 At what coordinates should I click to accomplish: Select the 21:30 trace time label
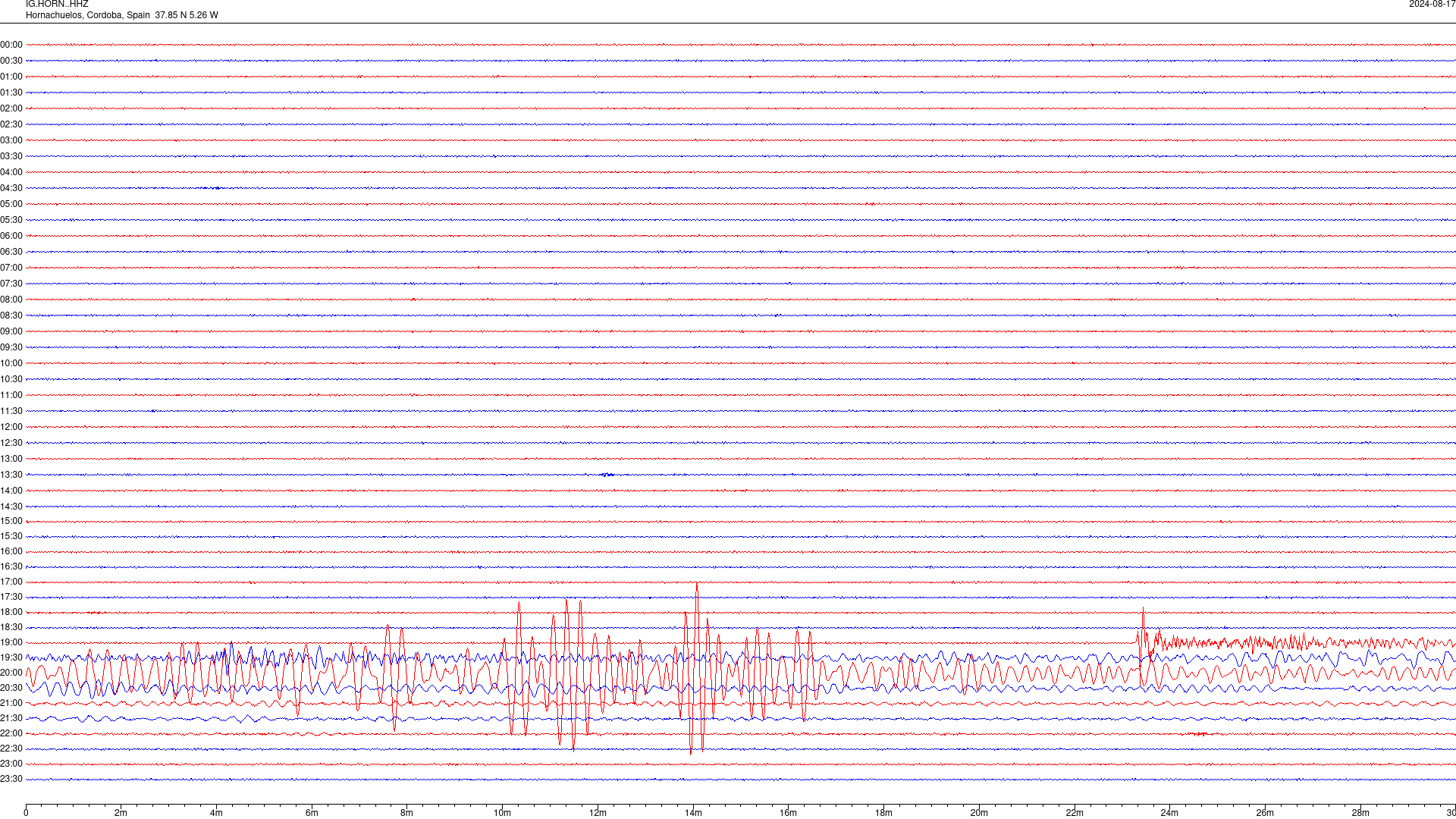click(11, 718)
